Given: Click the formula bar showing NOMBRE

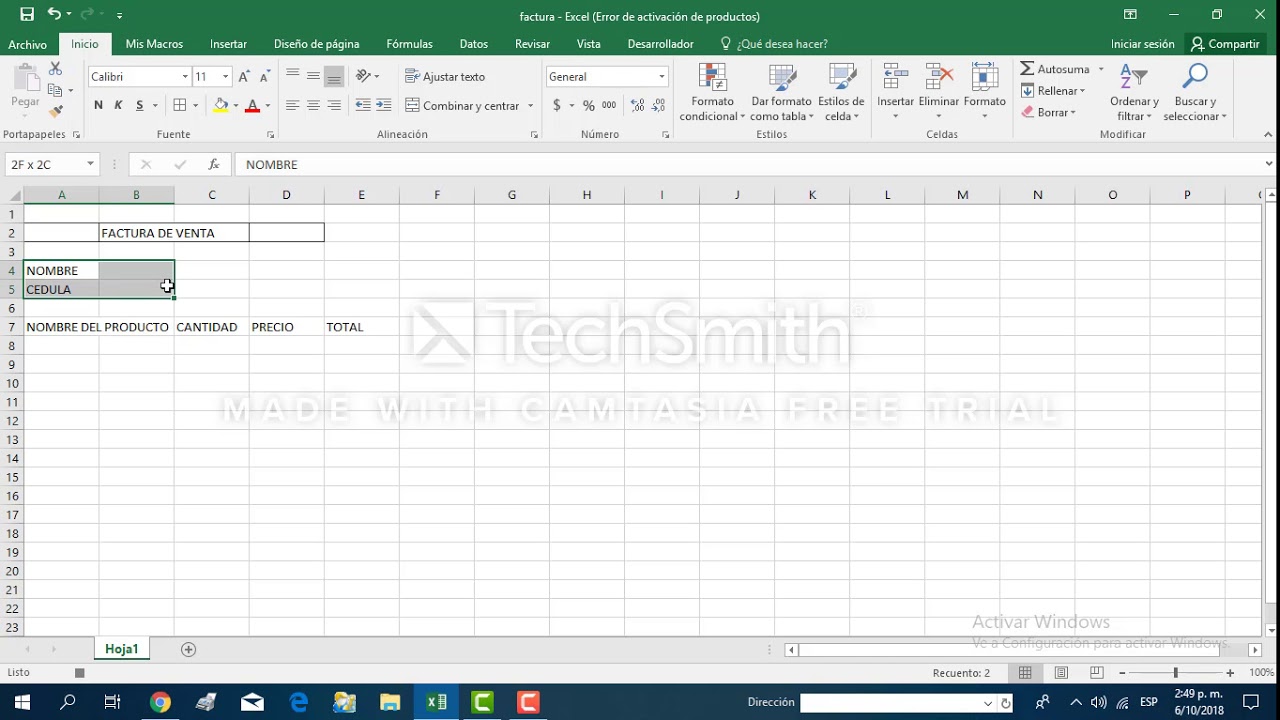Looking at the screenshot, I should 750,164.
